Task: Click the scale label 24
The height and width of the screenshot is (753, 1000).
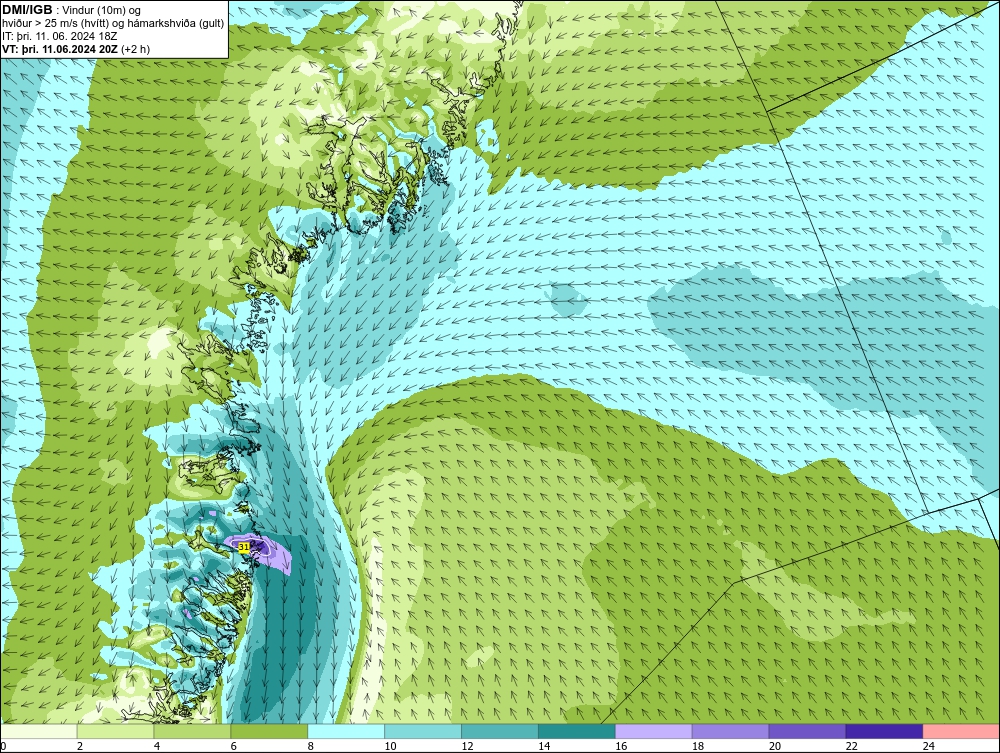Action: tap(929, 746)
